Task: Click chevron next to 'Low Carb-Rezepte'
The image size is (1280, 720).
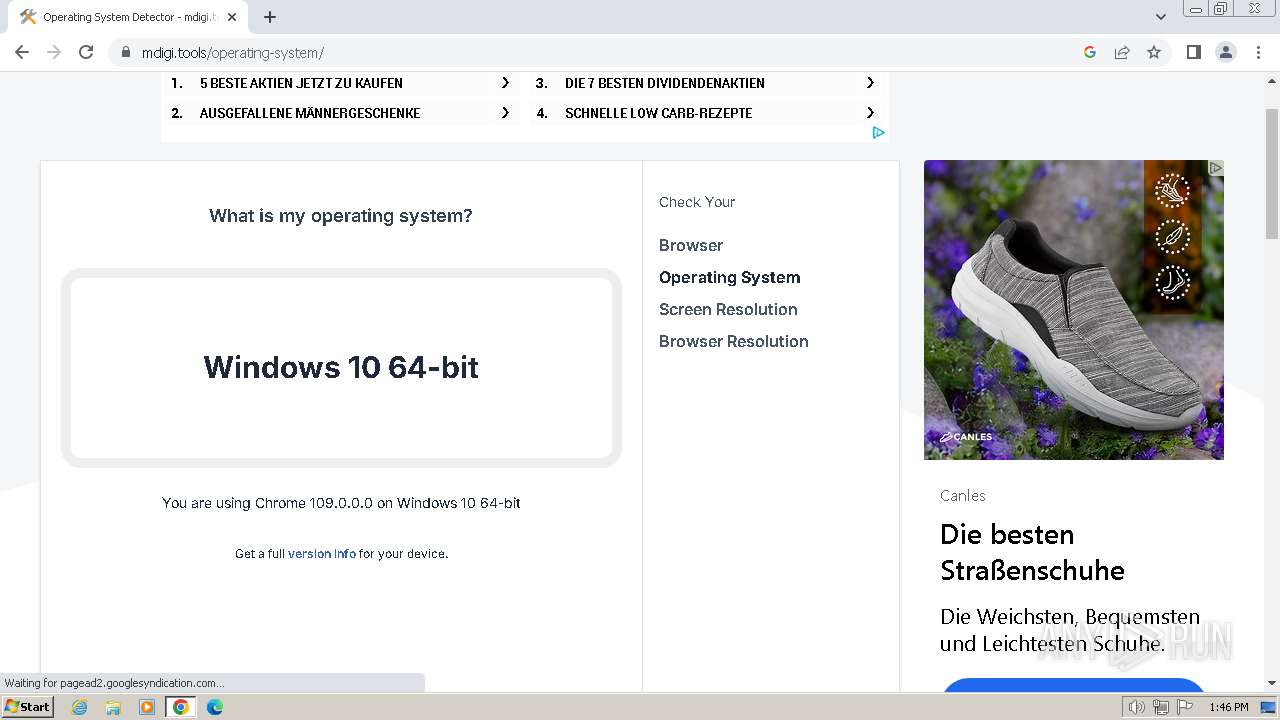Action: [x=870, y=113]
